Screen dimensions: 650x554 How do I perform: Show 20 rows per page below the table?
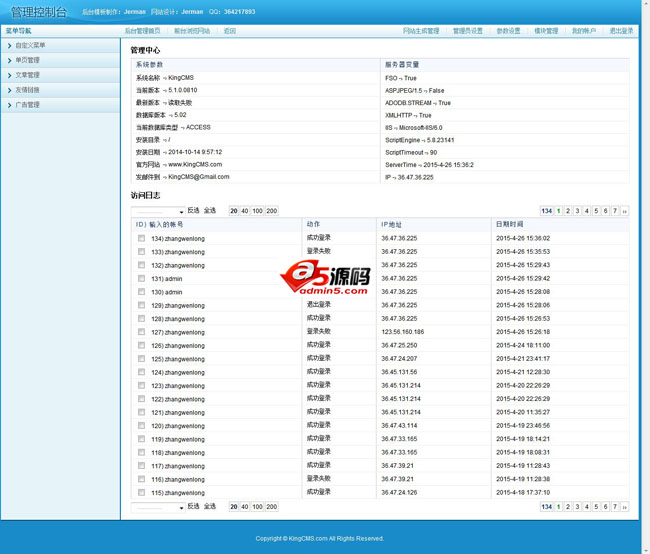[x=234, y=507]
